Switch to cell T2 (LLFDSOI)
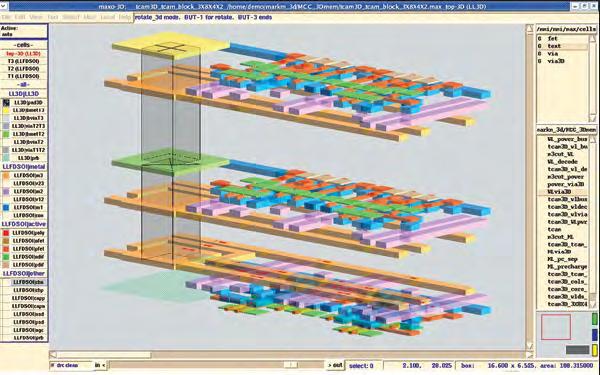Image resolution: width=600 pixels, height=375 pixels. [x=24, y=69]
